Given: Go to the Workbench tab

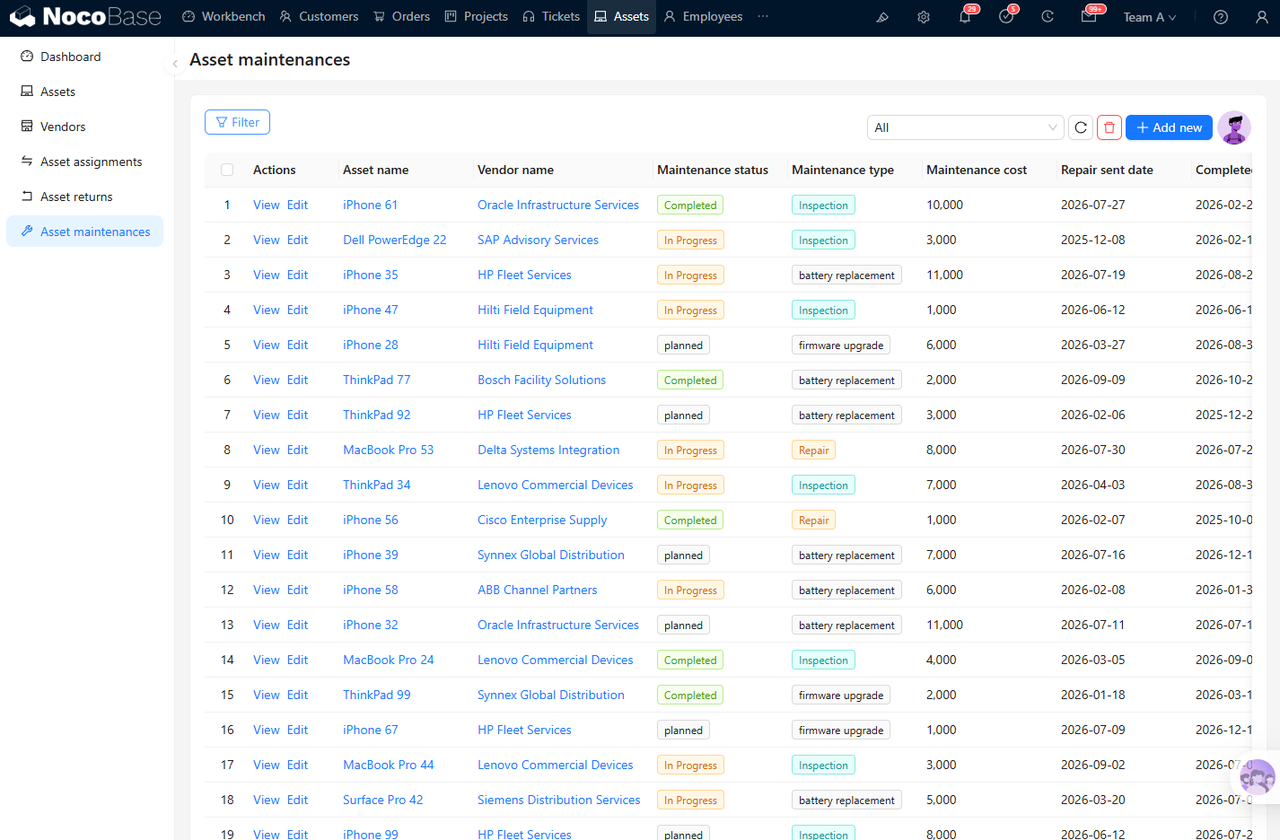Looking at the screenshot, I should point(224,17).
